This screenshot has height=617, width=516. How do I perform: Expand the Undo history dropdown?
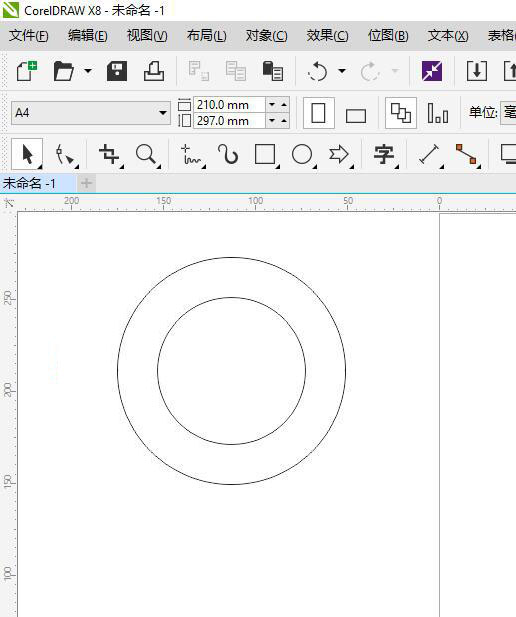[342, 71]
